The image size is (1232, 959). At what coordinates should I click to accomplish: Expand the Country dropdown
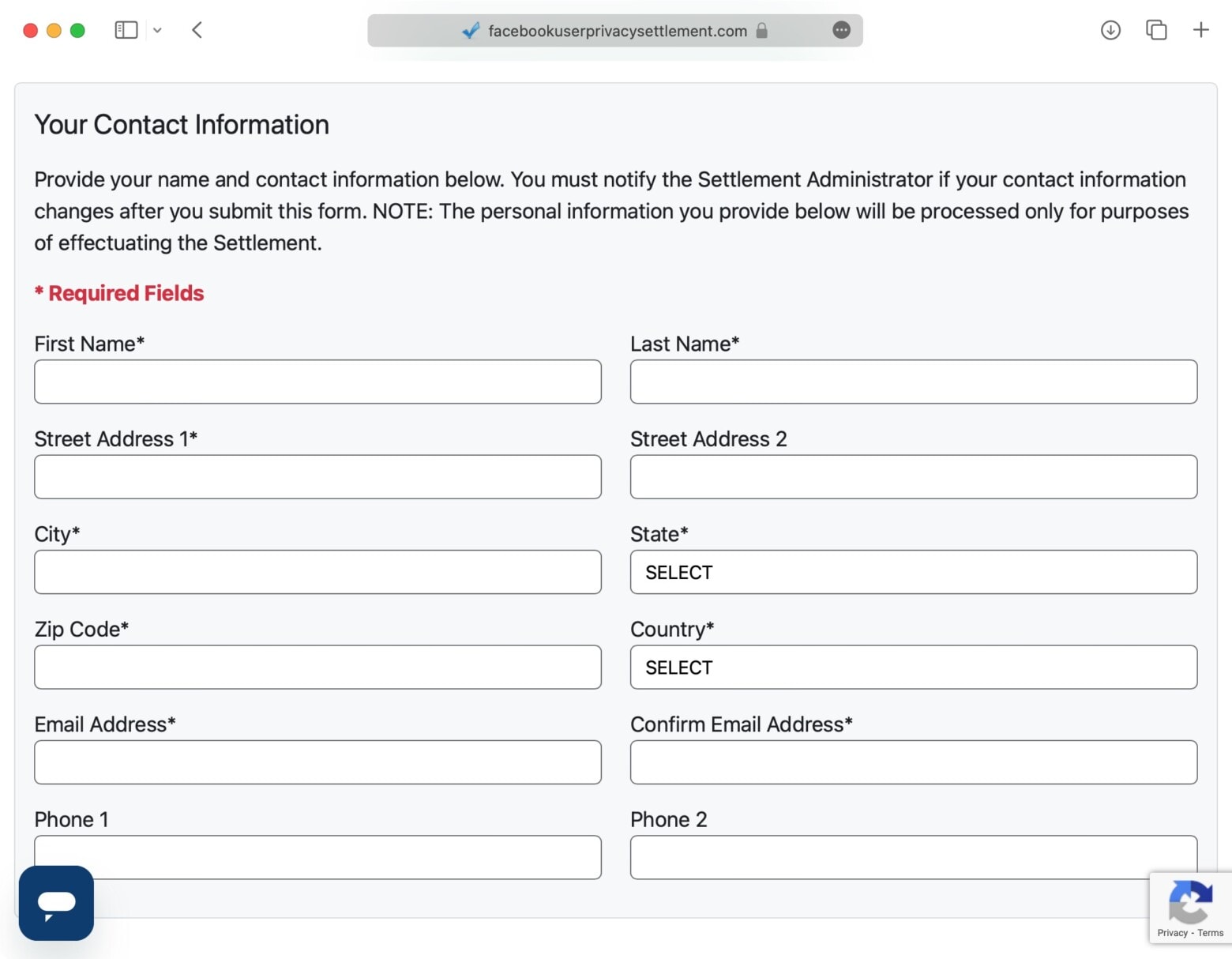click(x=913, y=668)
